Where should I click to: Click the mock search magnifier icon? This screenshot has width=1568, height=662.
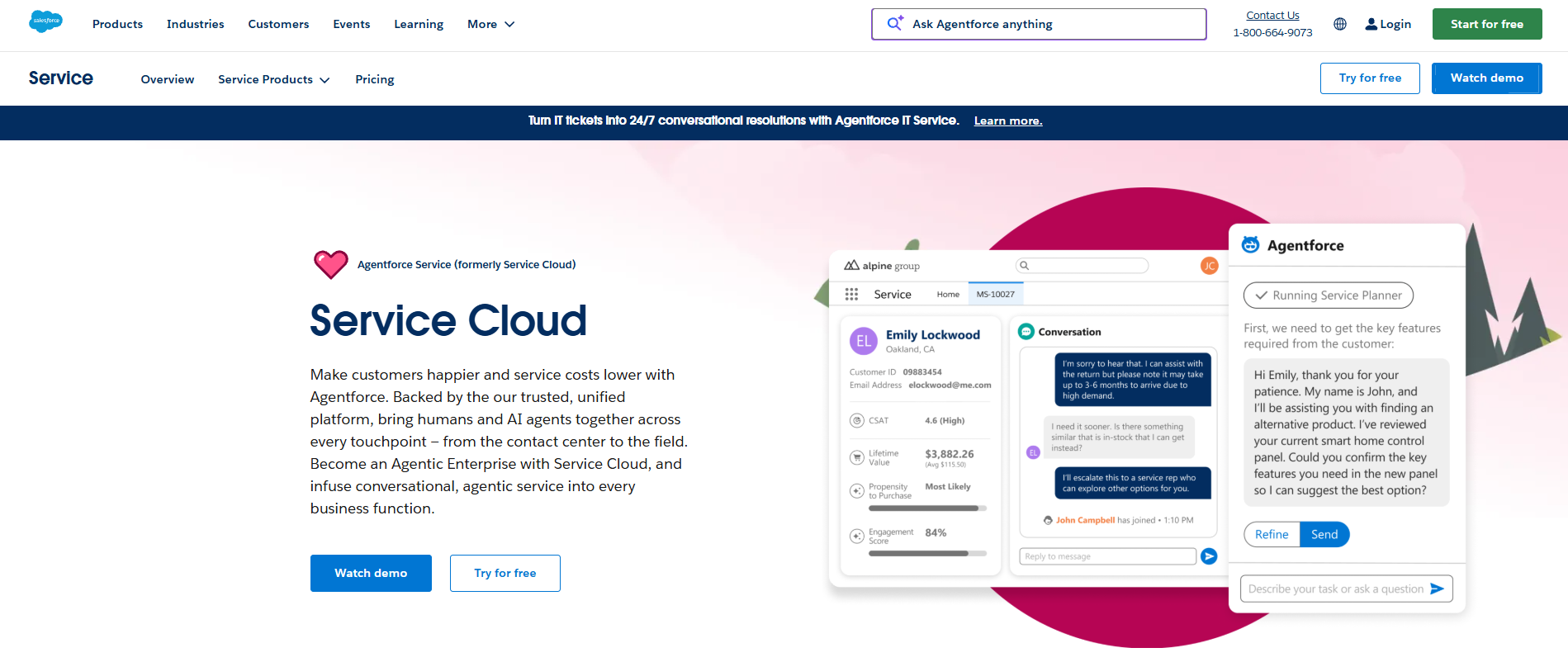[x=1025, y=265]
